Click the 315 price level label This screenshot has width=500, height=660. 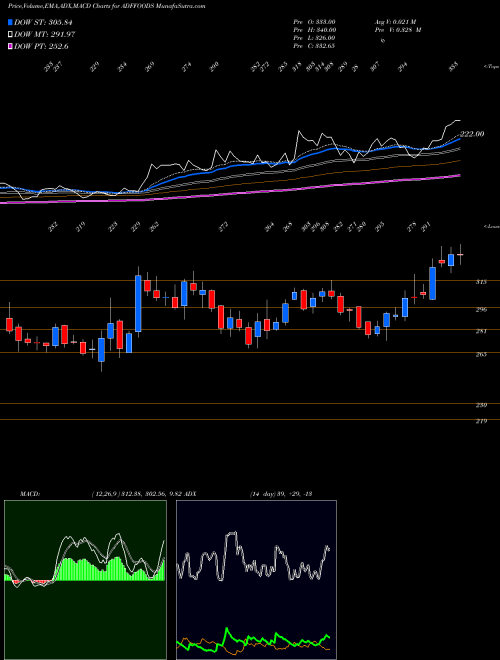481,282
